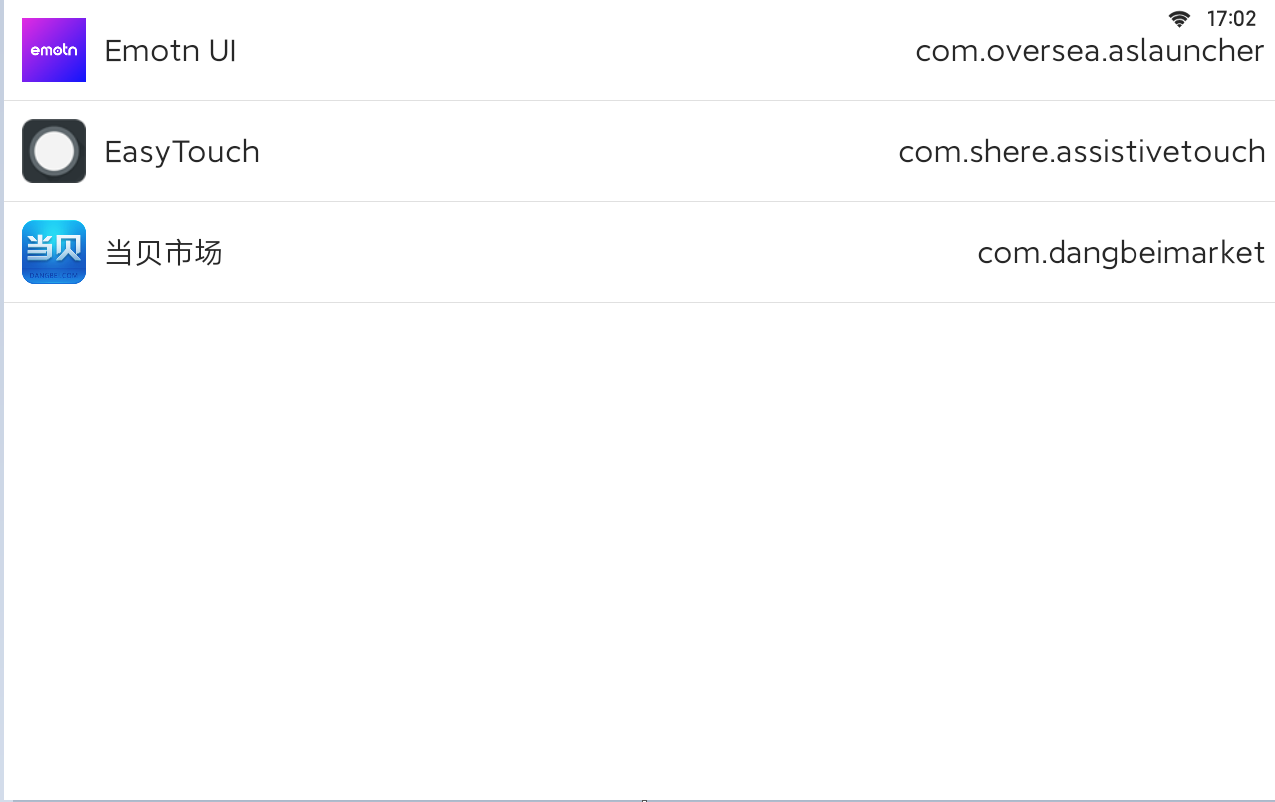Select the EasyTouch app name label
The image size is (1275, 802).
click(x=182, y=152)
